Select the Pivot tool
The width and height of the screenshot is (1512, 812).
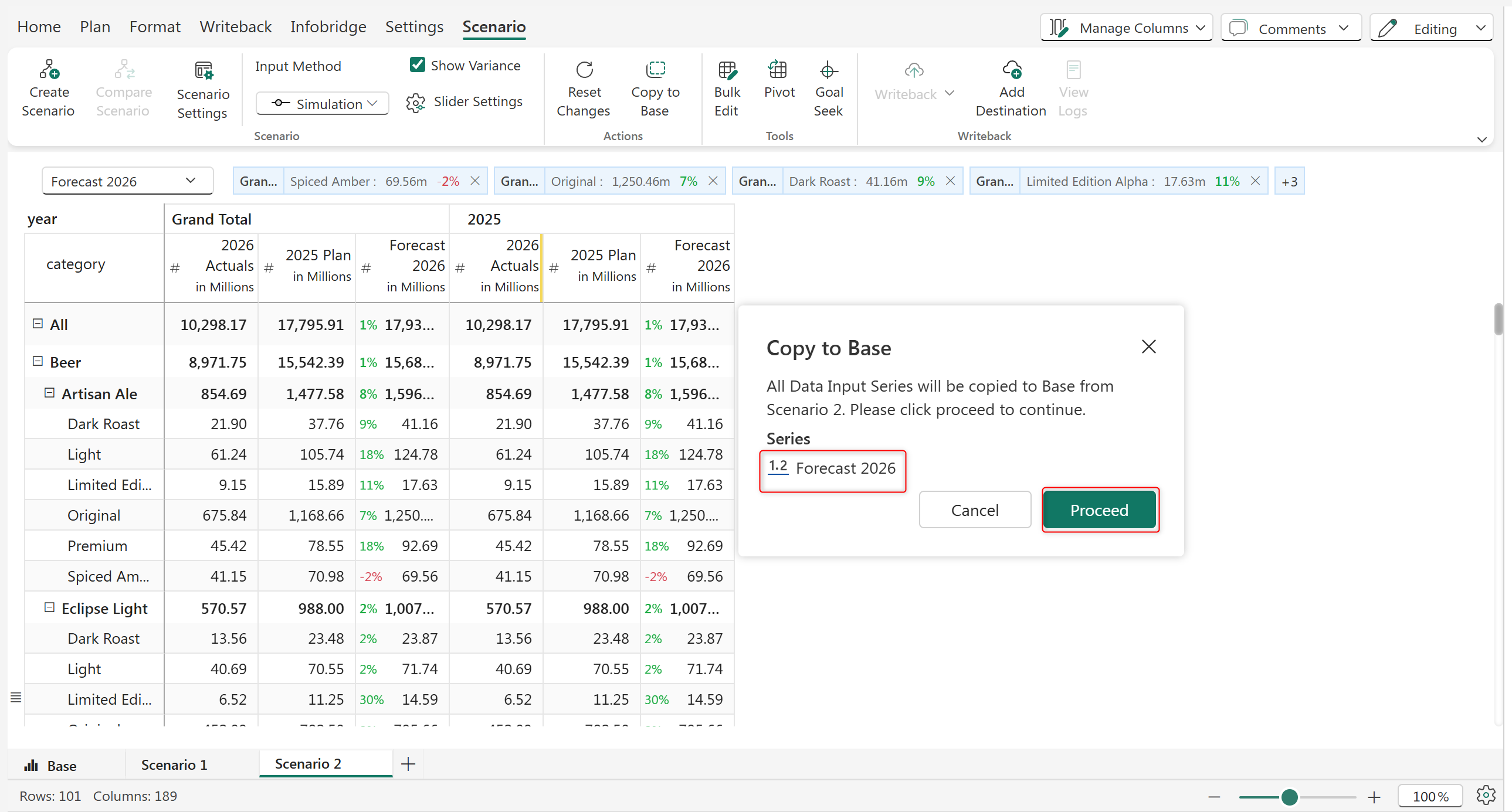pos(778,70)
